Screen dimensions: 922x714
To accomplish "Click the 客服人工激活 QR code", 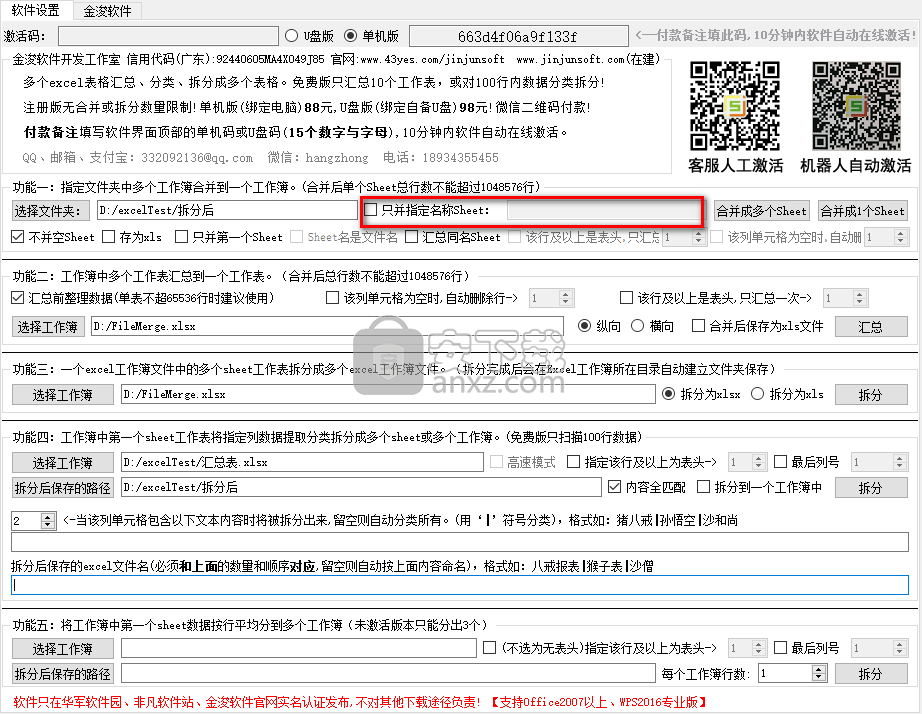I will point(734,105).
